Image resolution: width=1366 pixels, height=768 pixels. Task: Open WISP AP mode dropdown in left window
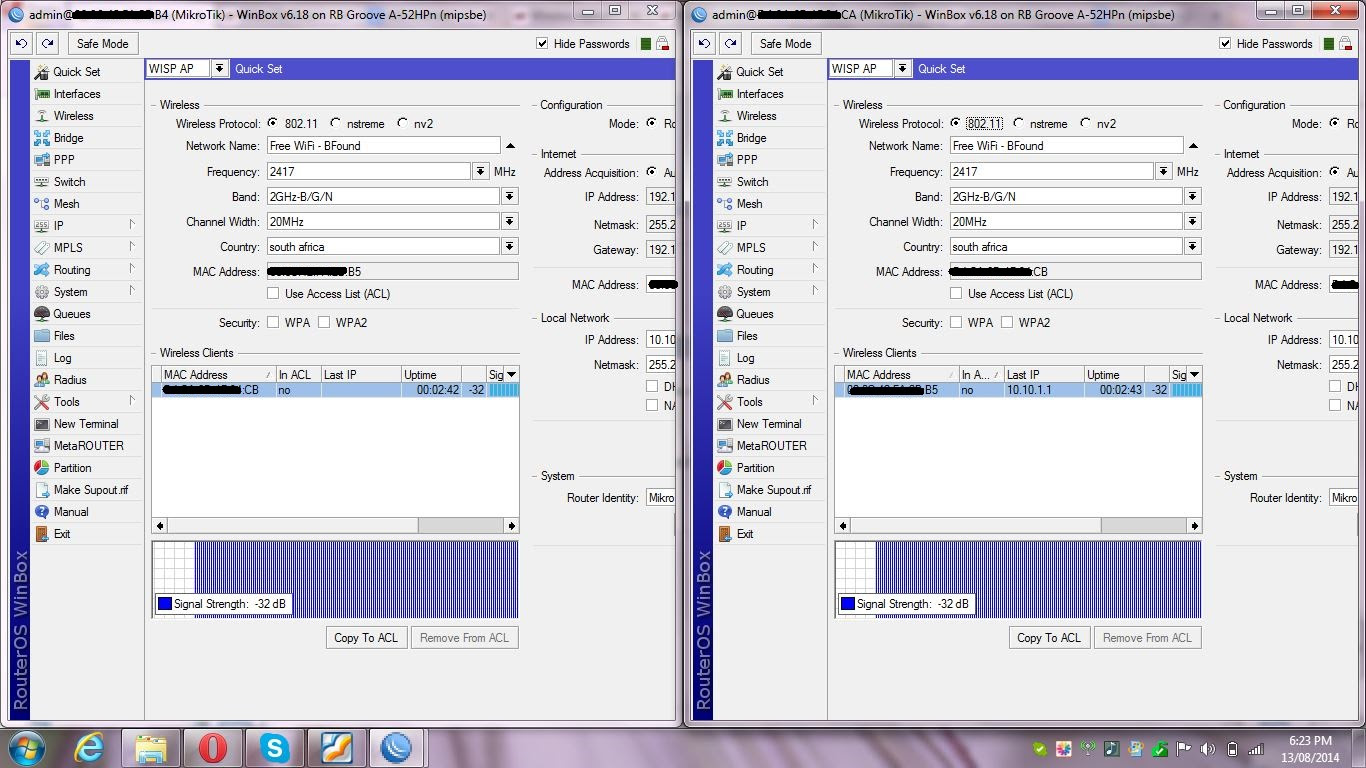[x=219, y=69]
